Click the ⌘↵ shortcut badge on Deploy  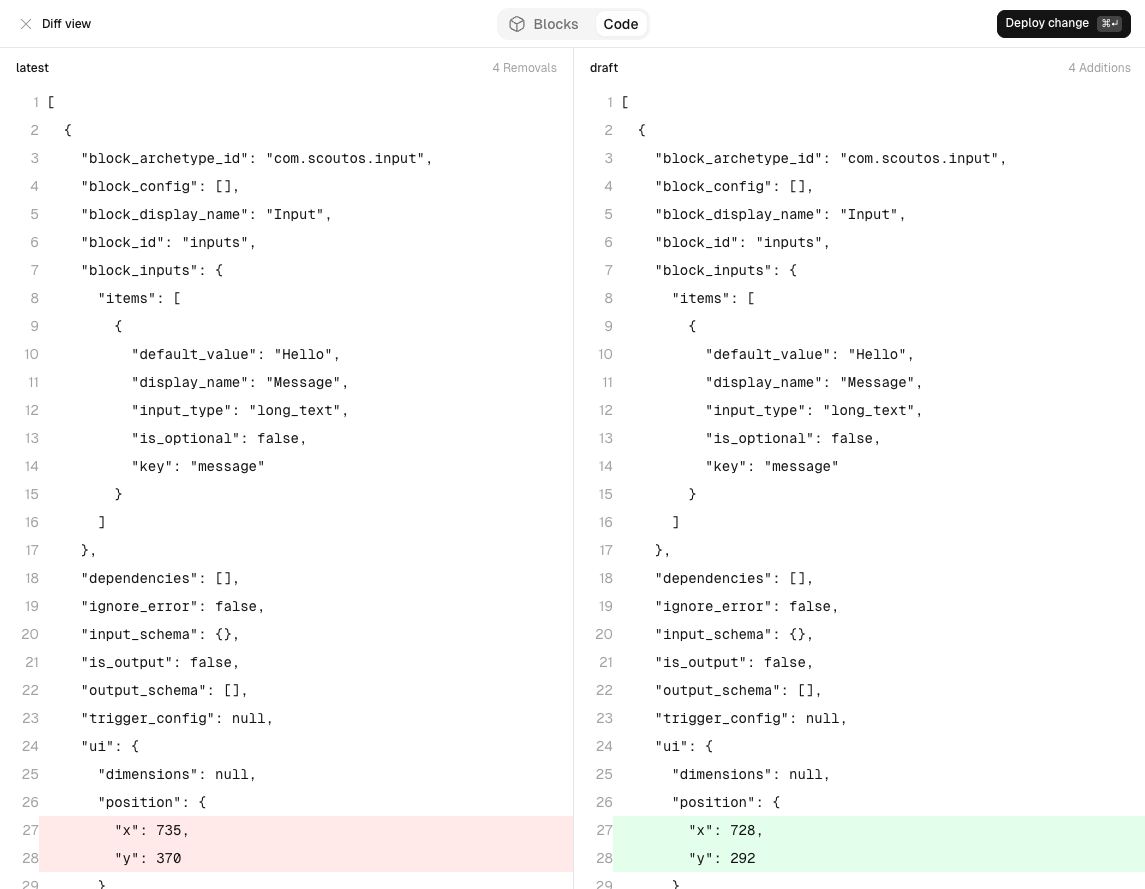click(1109, 24)
